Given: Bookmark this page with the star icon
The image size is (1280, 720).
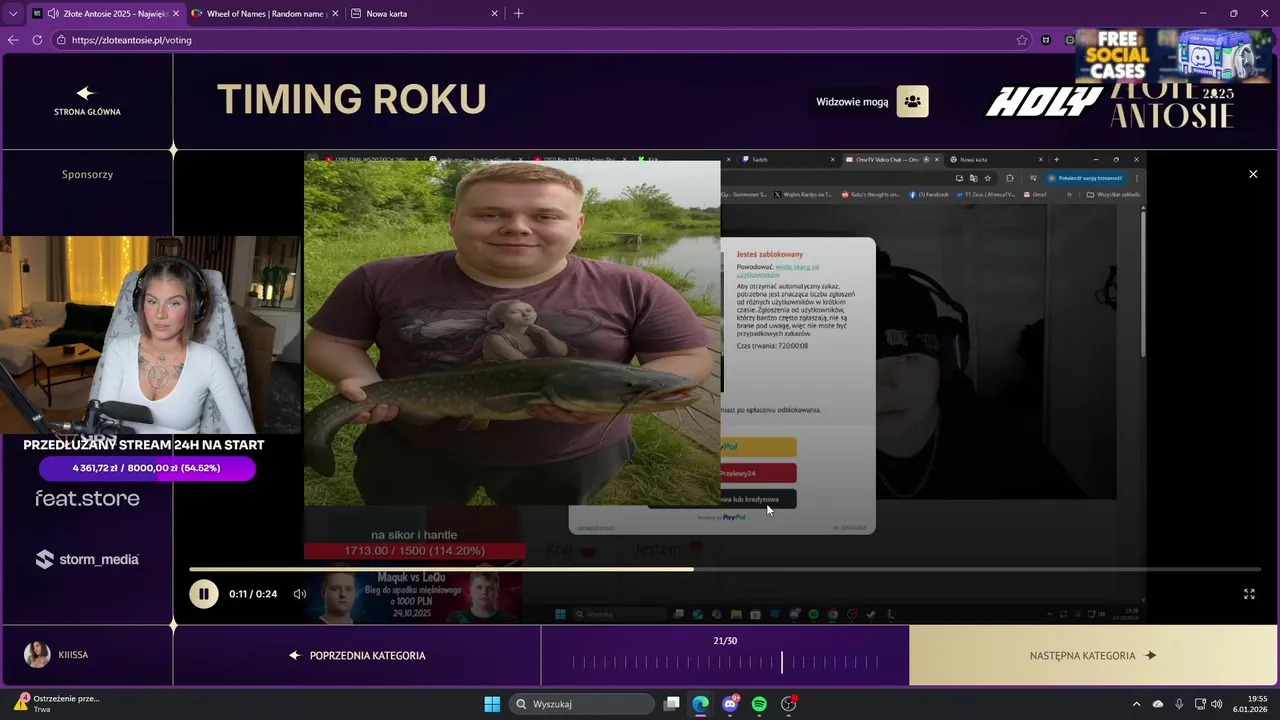Looking at the screenshot, I should [x=1022, y=40].
